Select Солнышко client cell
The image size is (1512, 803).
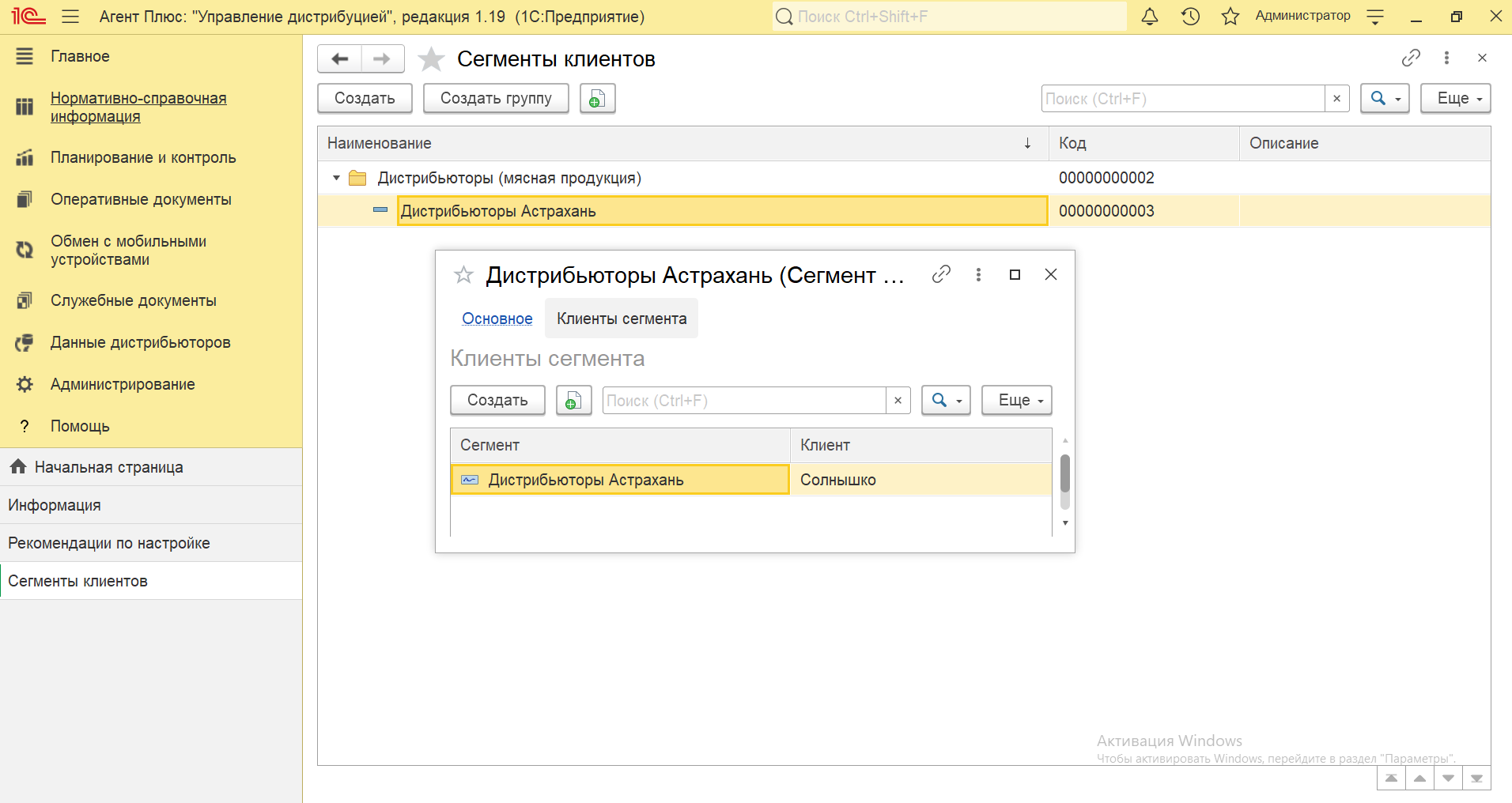tap(921, 480)
